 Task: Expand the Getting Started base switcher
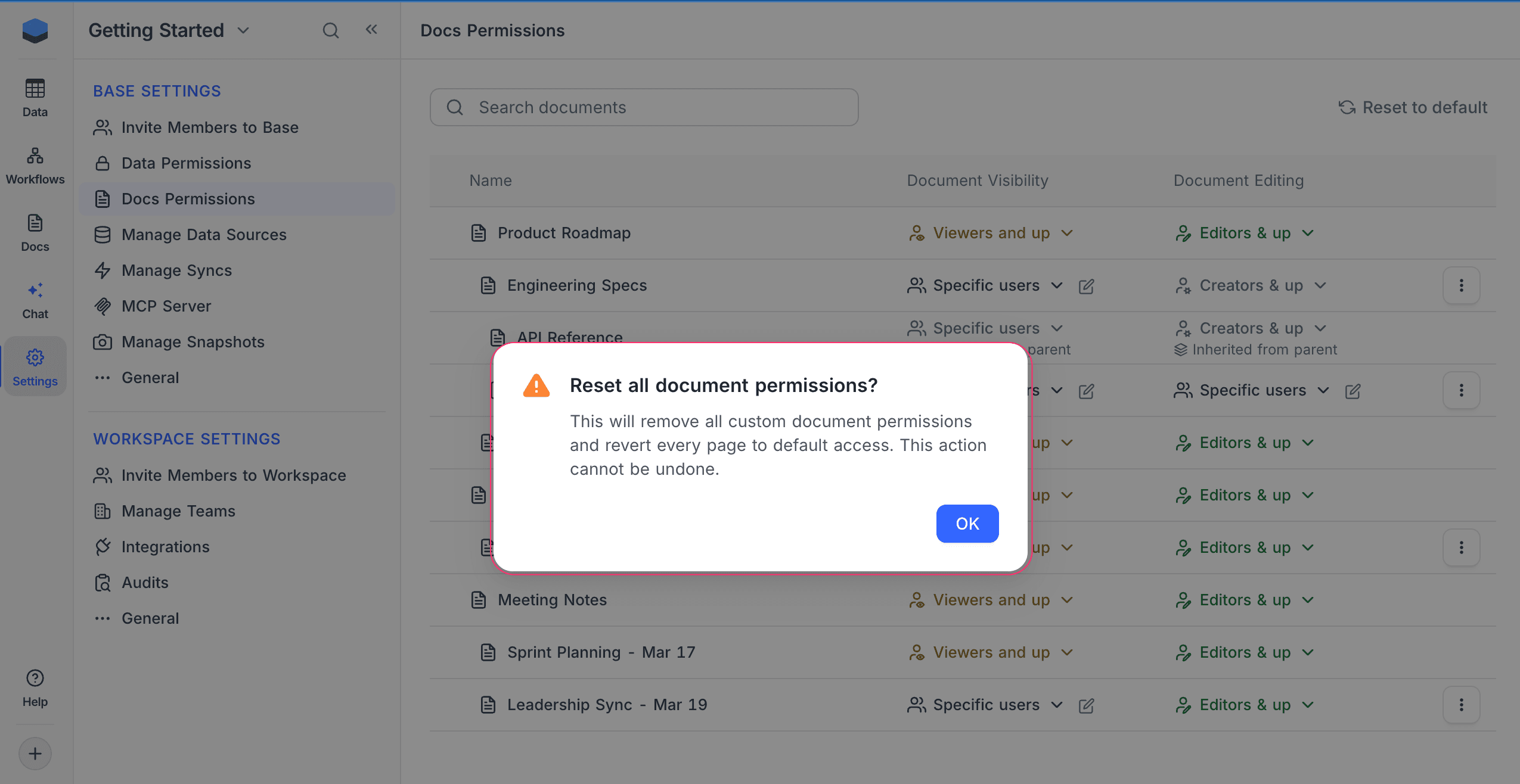tap(243, 30)
